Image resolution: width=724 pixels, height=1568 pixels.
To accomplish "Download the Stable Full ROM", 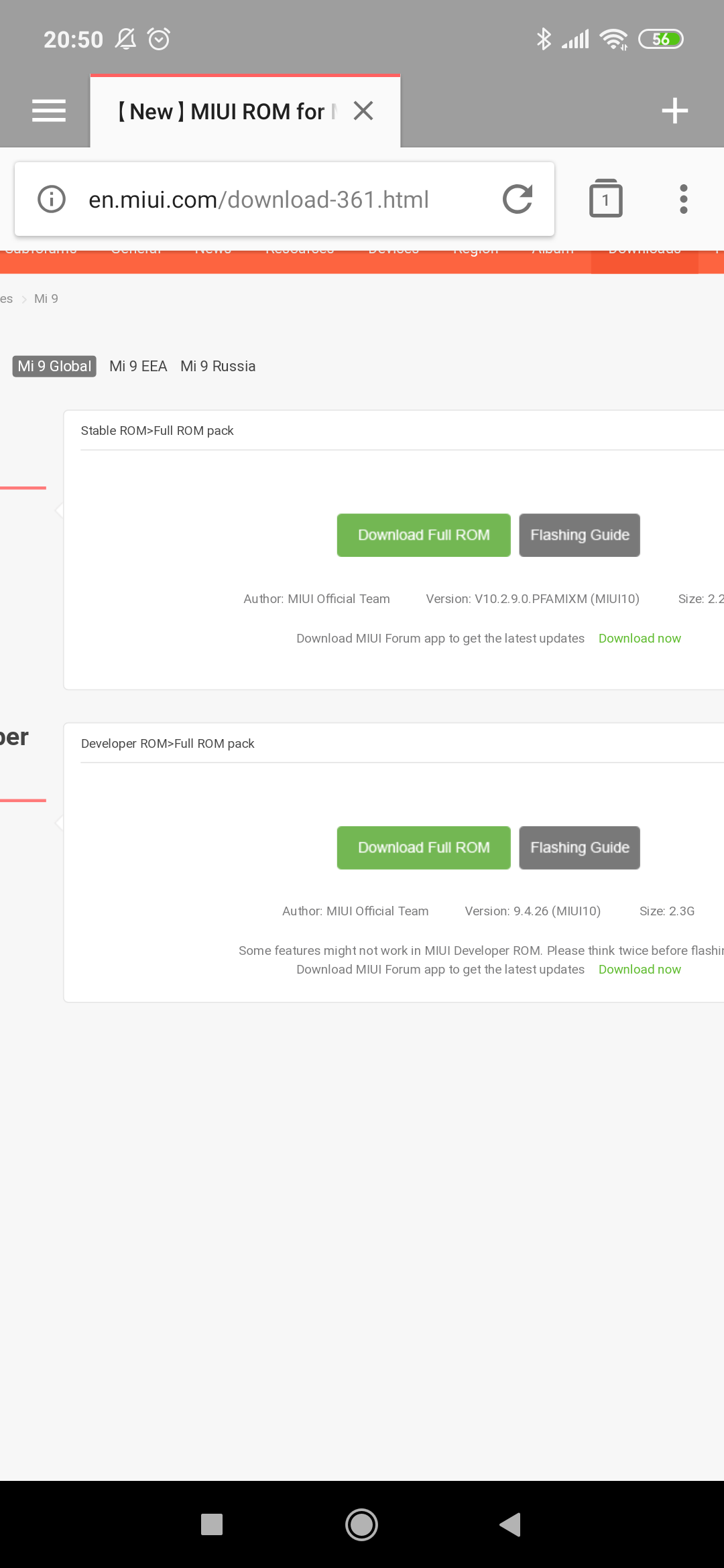I will tap(424, 535).
